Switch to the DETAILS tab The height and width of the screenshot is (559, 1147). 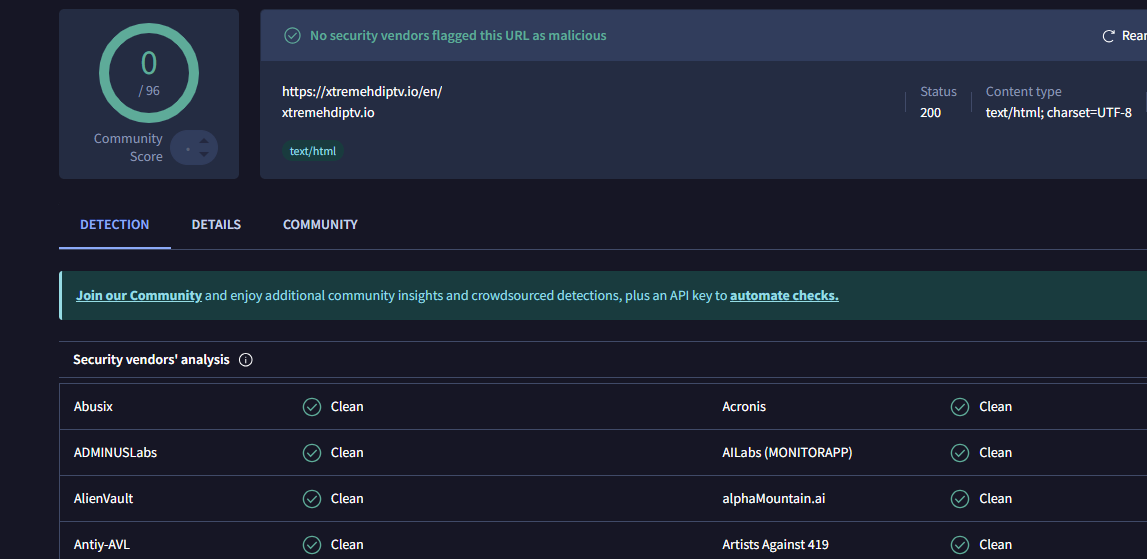(216, 225)
